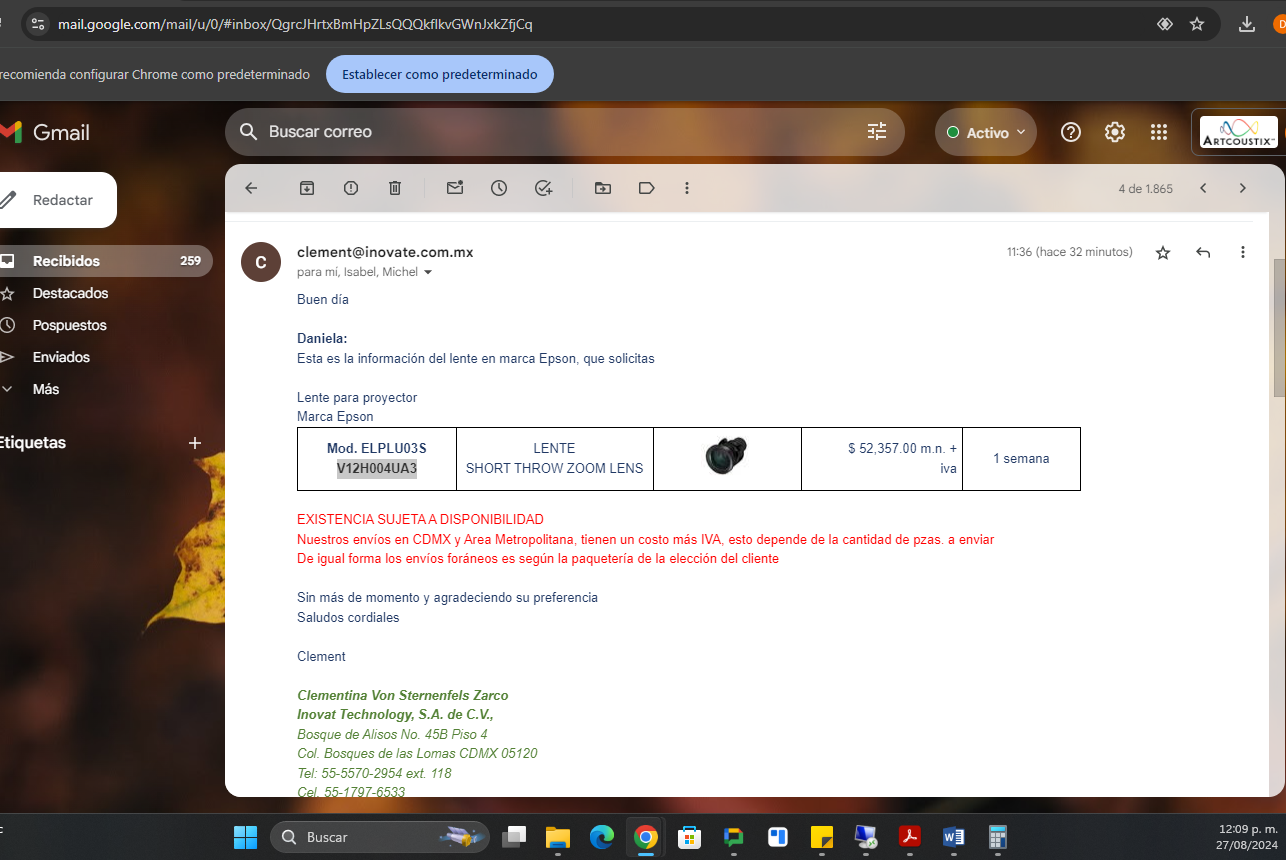The height and width of the screenshot is (860, 1286).
Task: Snooze this email with the clock icon
Action: click(x=499, y=188)
